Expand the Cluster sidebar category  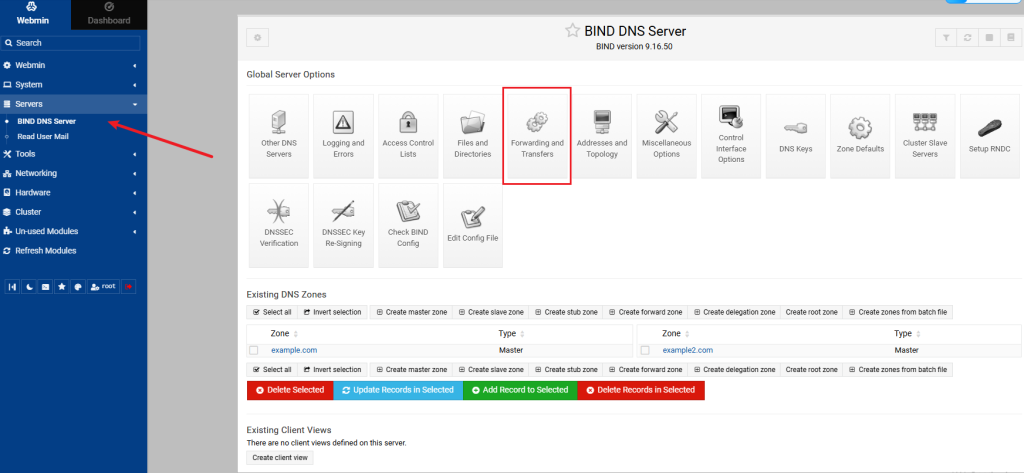point(73,212)
